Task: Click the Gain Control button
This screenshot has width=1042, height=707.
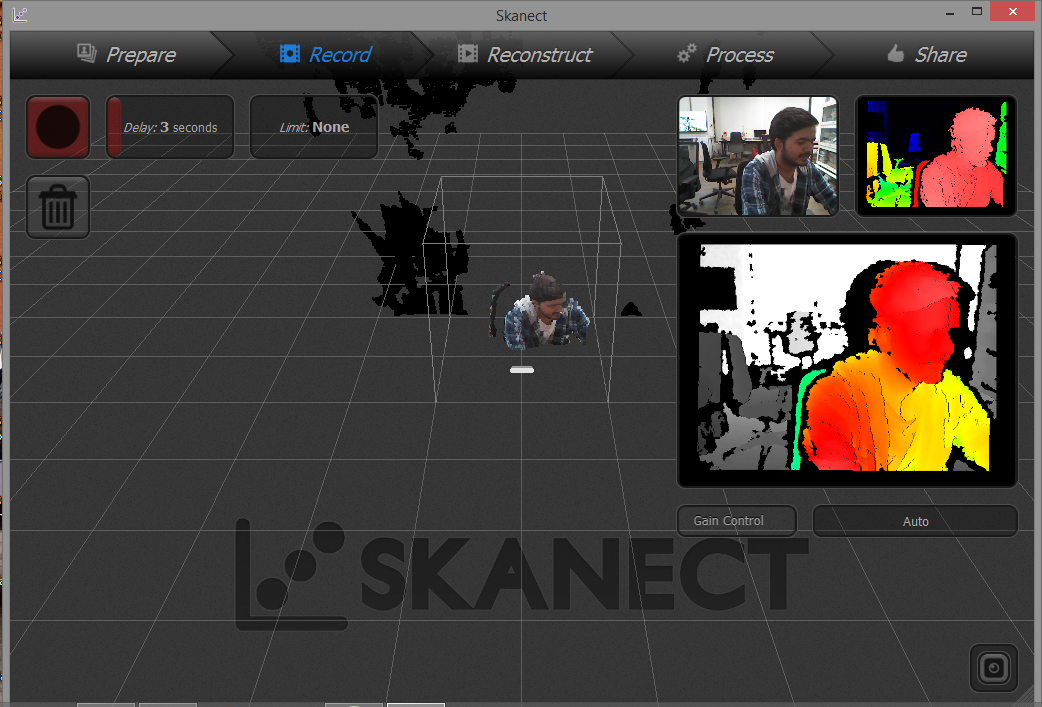Action: tap(736, 521)
